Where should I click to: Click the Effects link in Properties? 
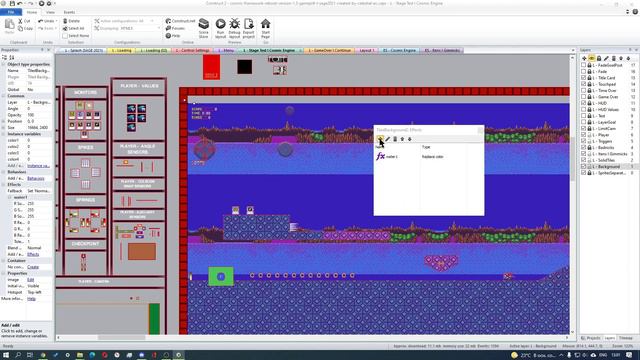pyautogui.click(x=33, y=254)
